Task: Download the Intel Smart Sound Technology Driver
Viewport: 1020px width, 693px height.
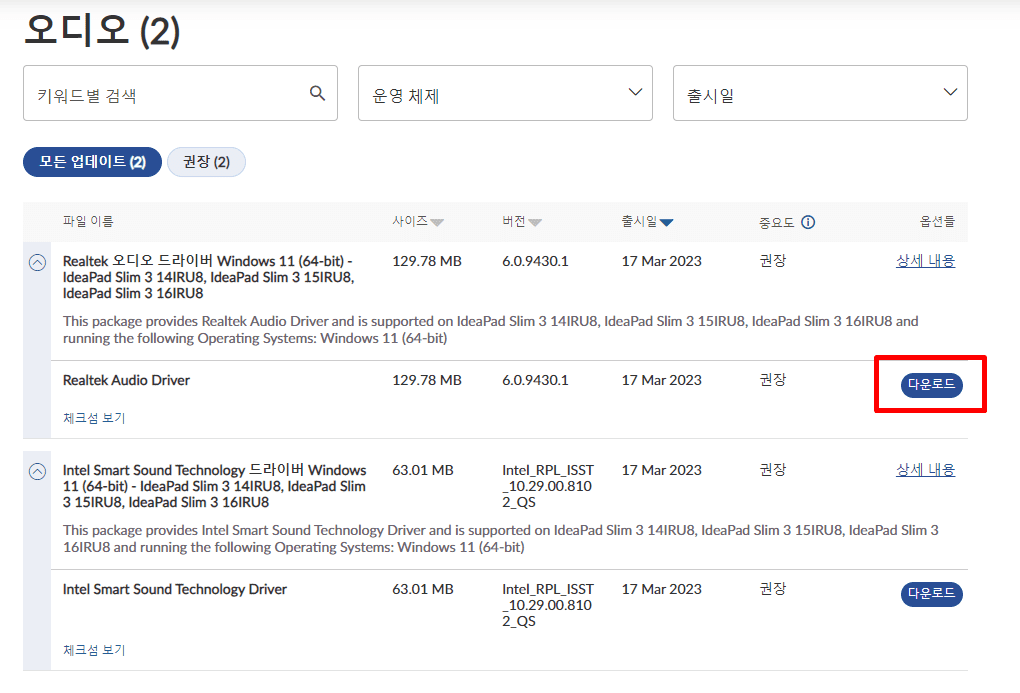Action: point(932,593)
